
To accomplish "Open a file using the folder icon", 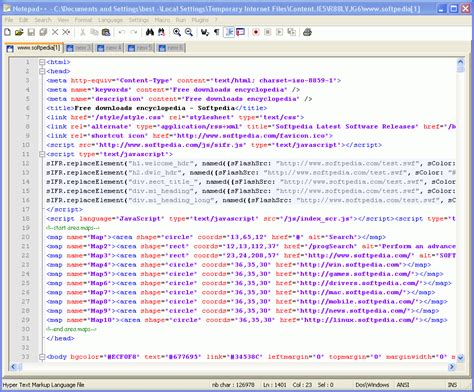I will pos(19,32).
